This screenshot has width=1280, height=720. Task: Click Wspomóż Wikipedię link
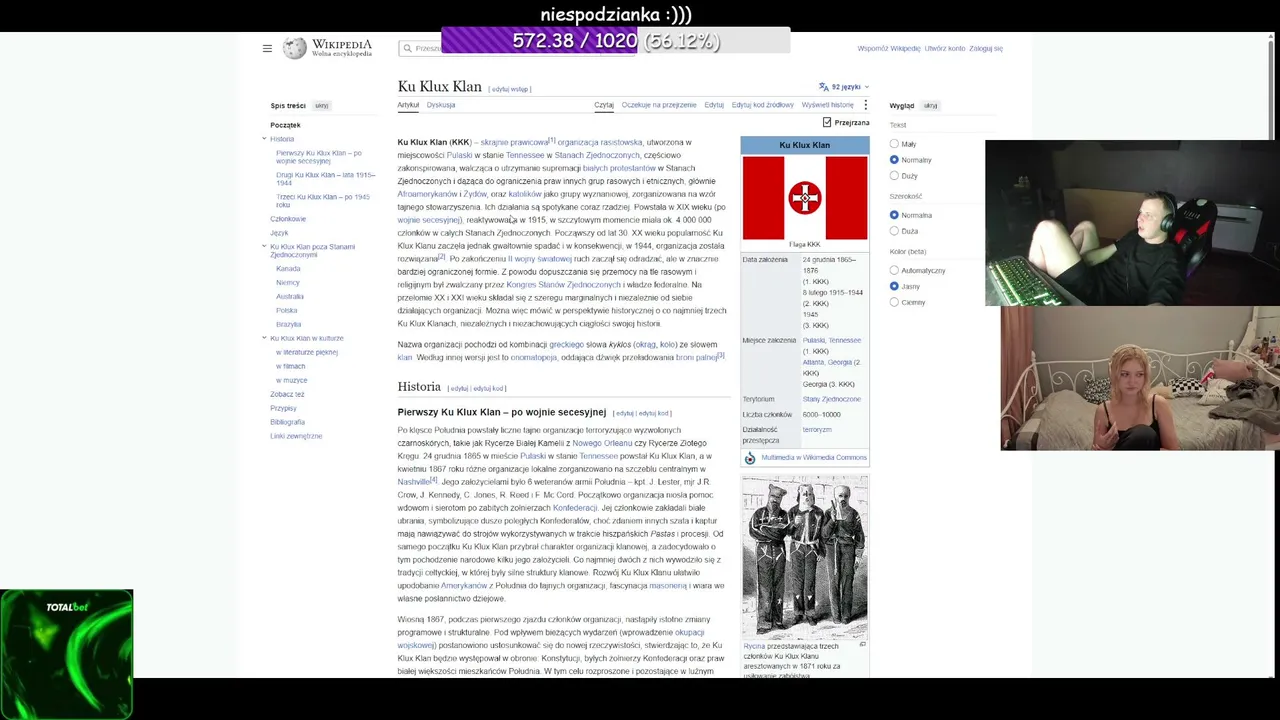click(x=889, y=48)
